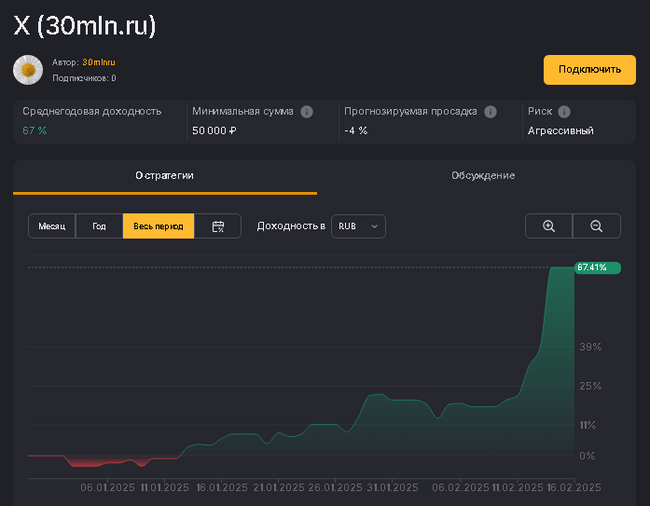Viewport: 650px width, 506px height.
Task: Open the author link 30mlnru
Action: (99, 62)
